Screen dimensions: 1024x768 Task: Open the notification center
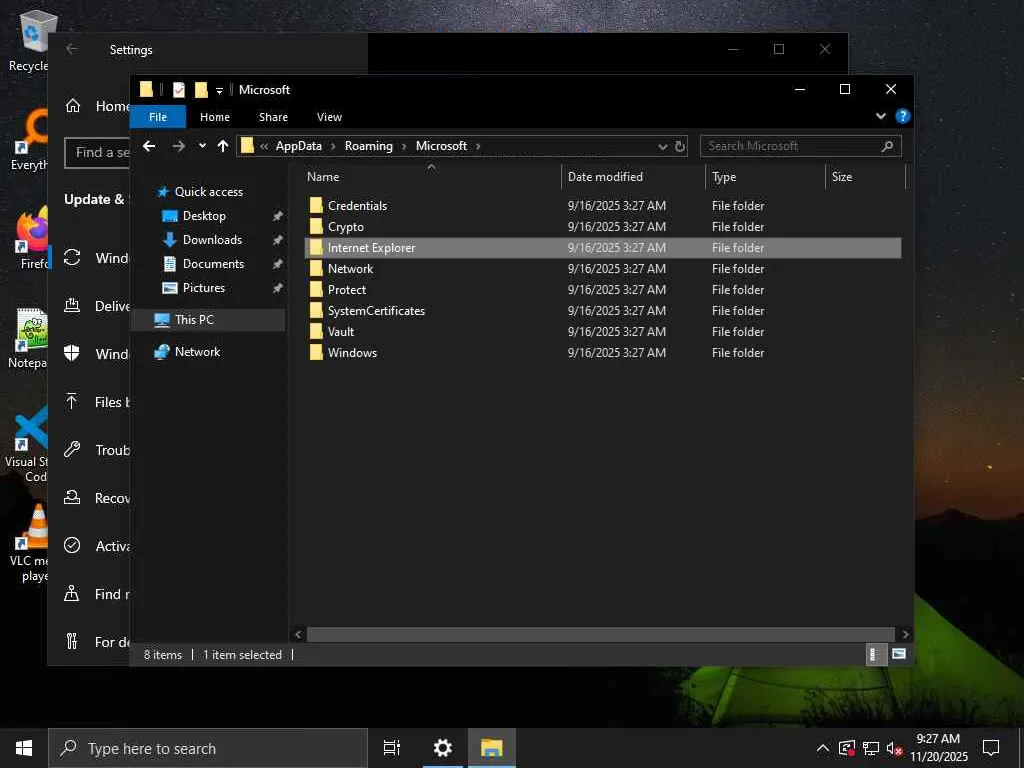[x=991, y=748]
